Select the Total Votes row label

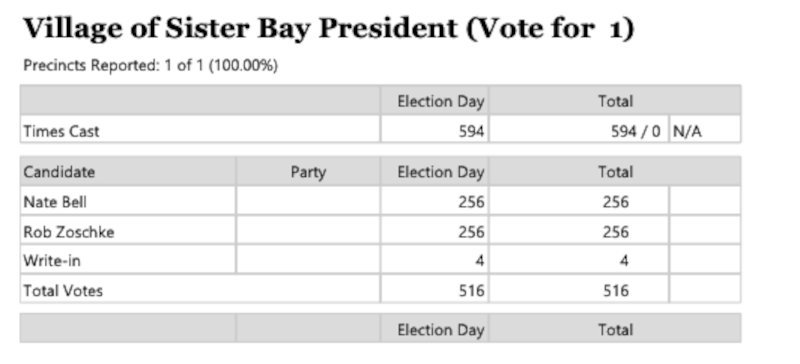tap(63, 291)
